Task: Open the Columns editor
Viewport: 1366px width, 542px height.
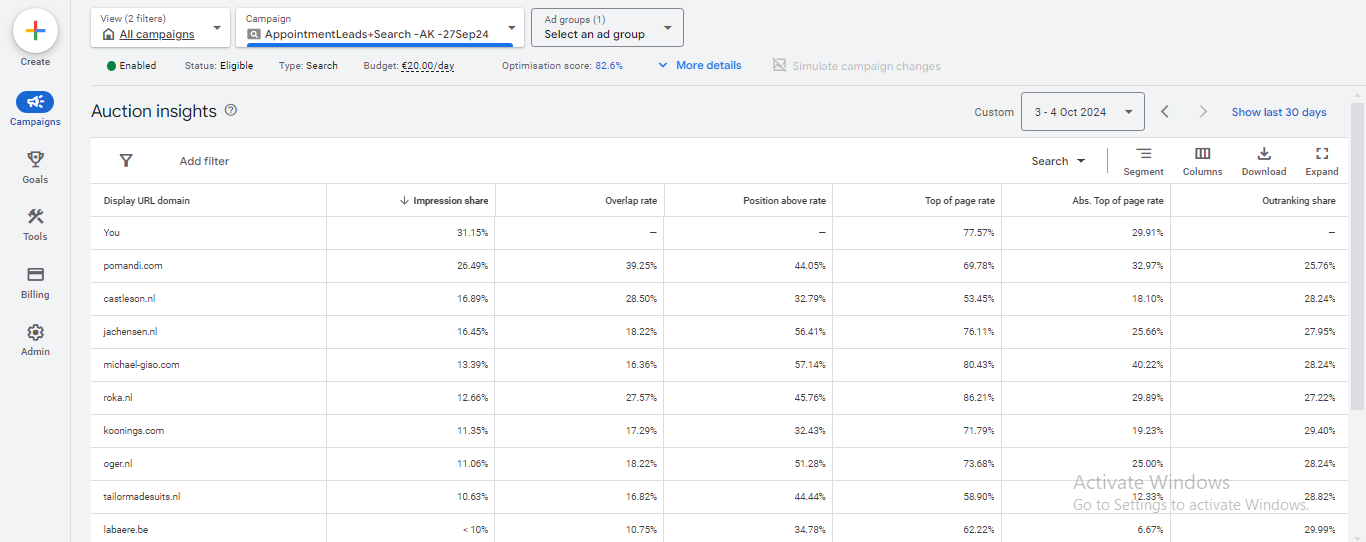Action: tap(1202, 154)
